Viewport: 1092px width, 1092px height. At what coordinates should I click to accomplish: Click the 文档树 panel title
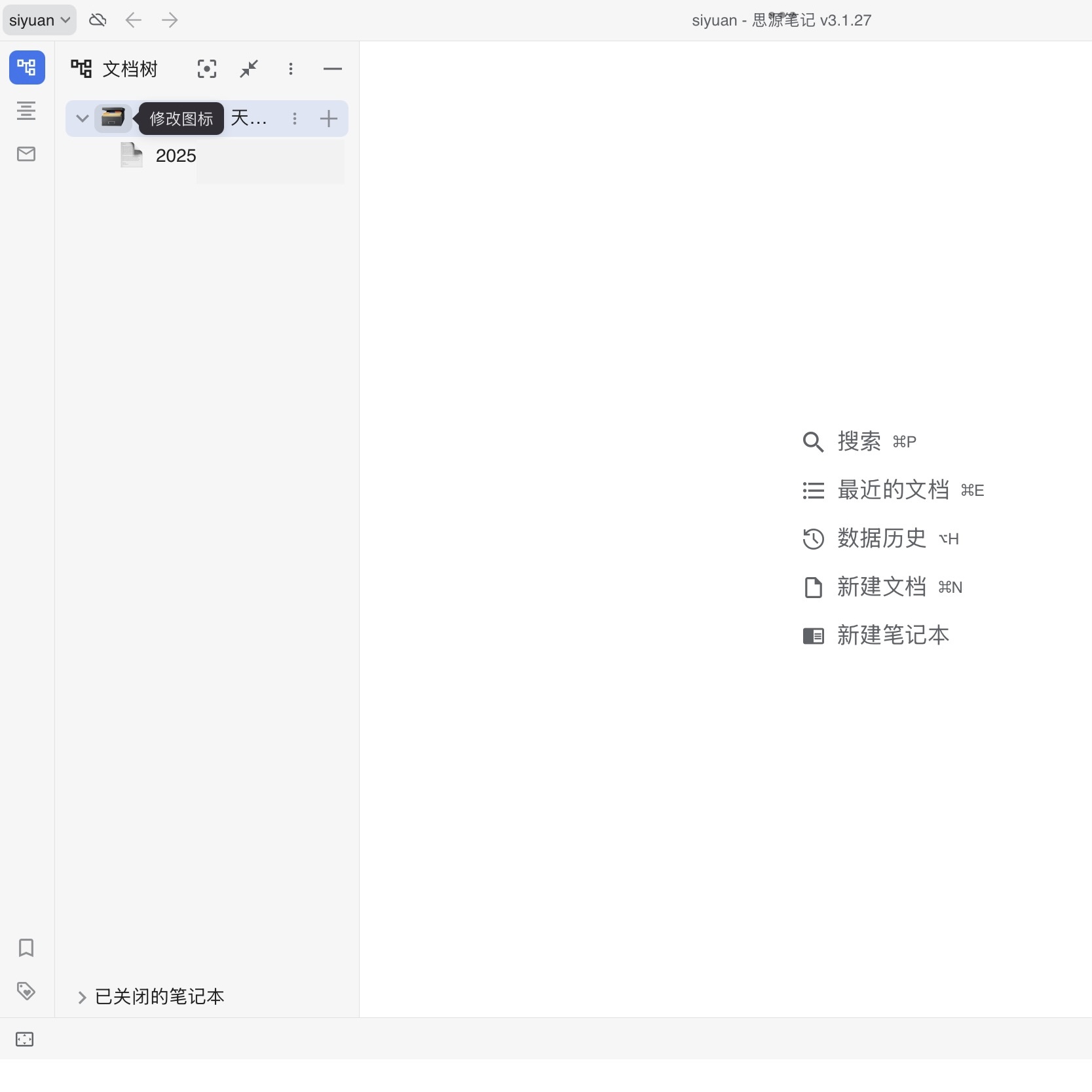pos(130,69)
